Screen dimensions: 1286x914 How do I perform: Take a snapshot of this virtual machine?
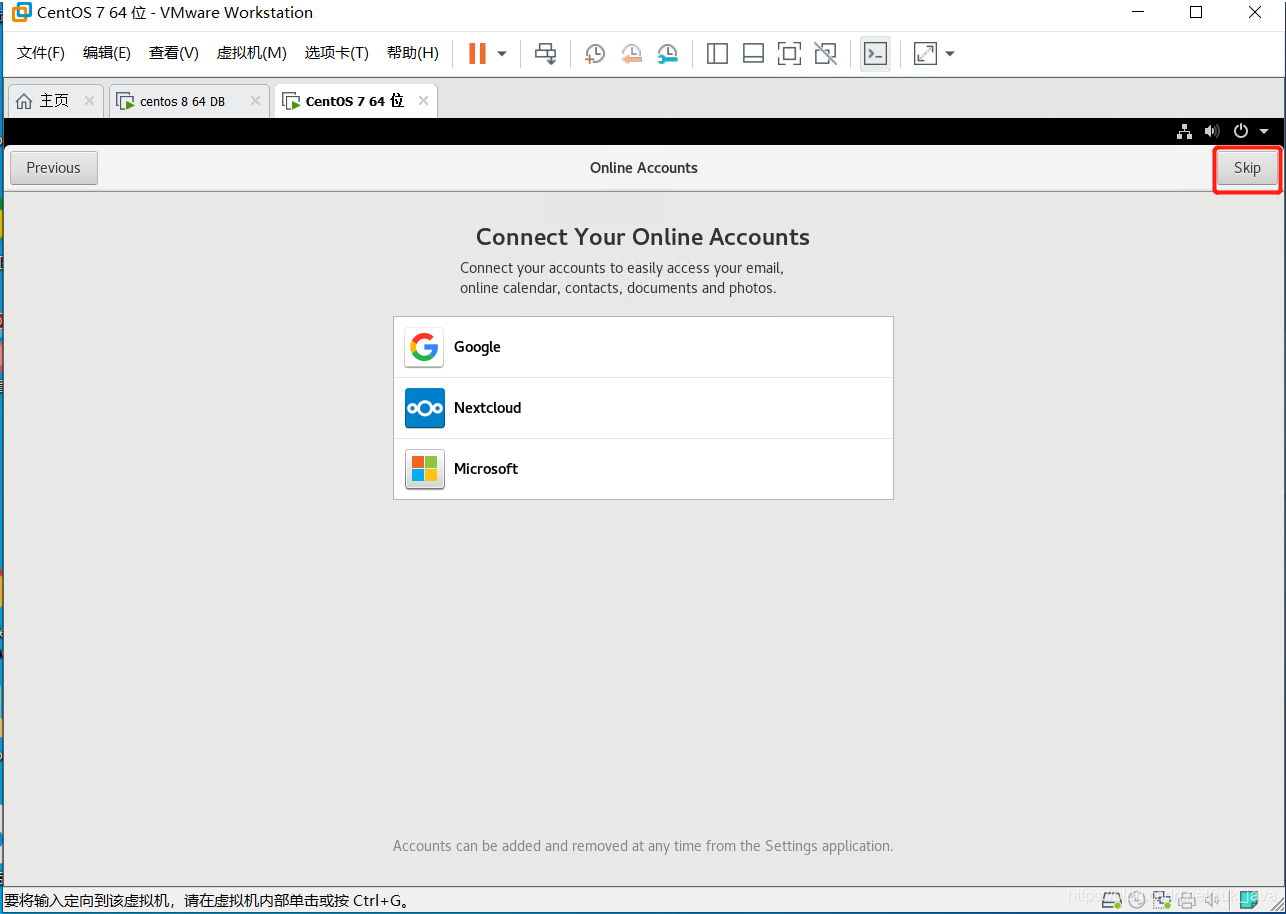[595, 53]
